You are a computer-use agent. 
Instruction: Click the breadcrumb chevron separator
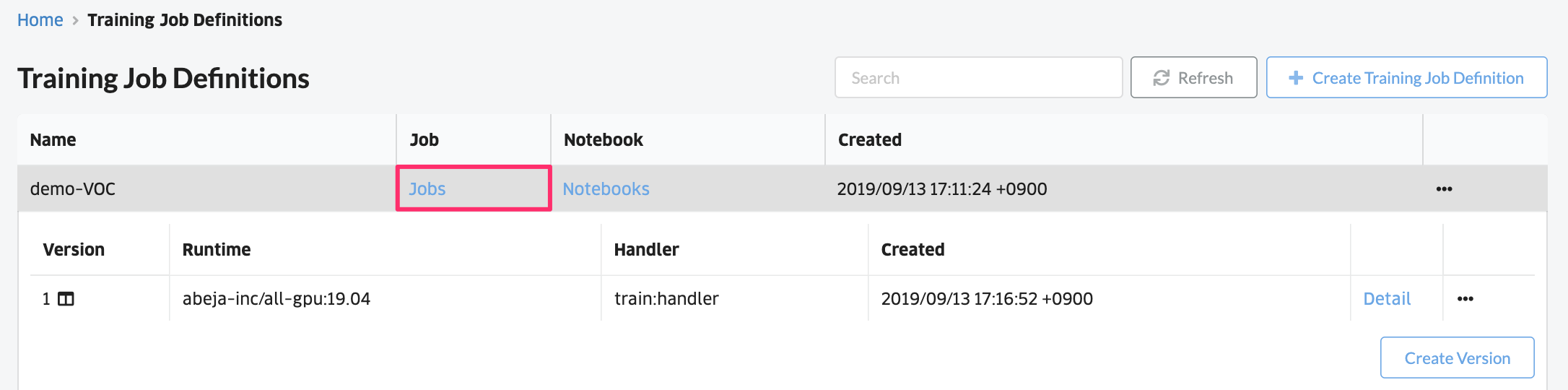pyautogui.click(x=75, y=21)
